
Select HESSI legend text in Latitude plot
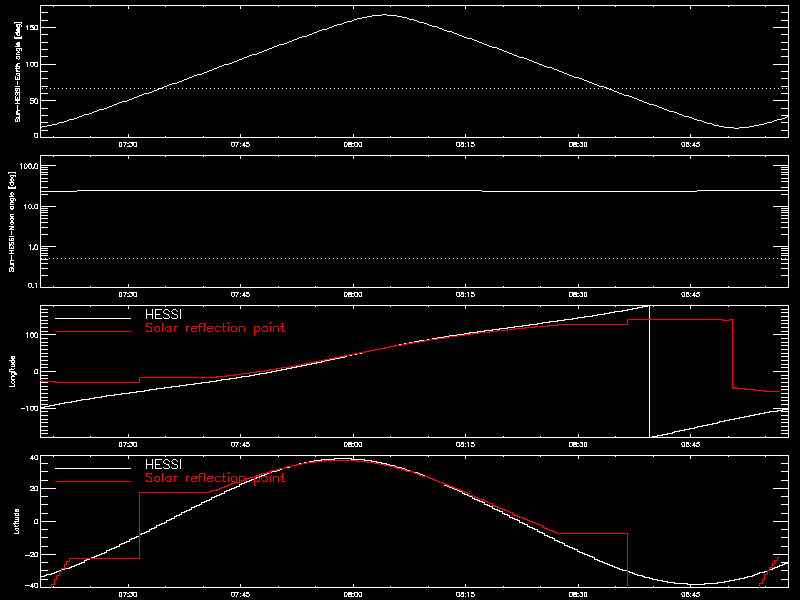[163, 465]
